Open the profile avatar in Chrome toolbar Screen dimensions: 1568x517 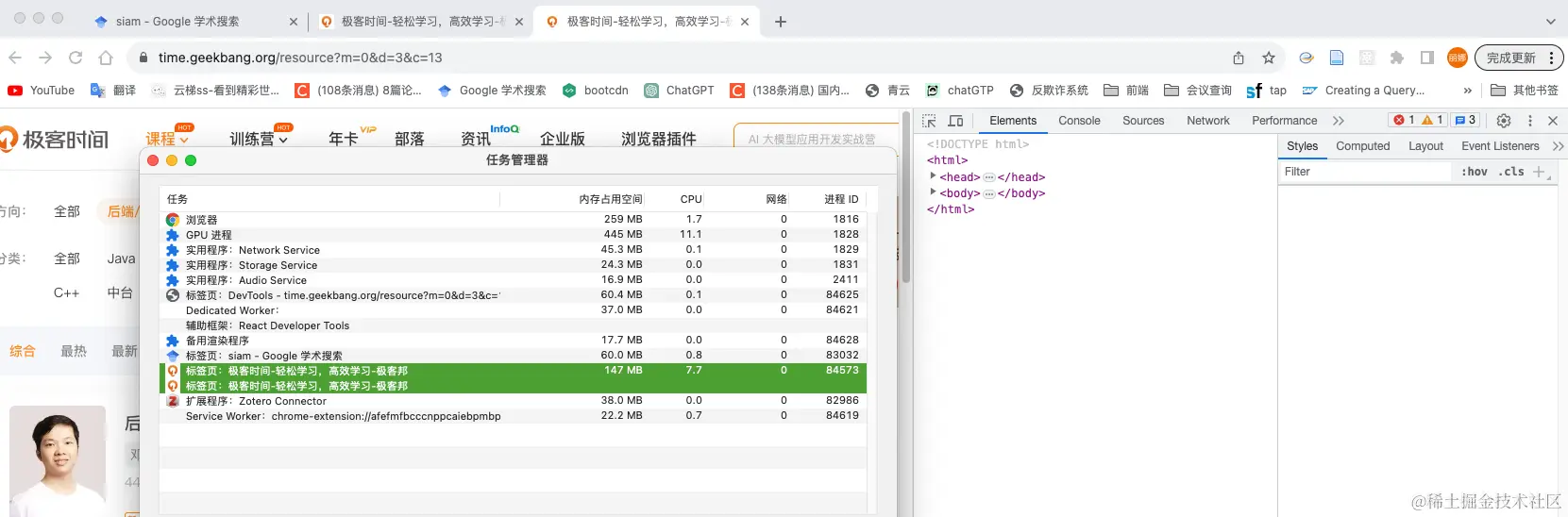(1458, 58)
